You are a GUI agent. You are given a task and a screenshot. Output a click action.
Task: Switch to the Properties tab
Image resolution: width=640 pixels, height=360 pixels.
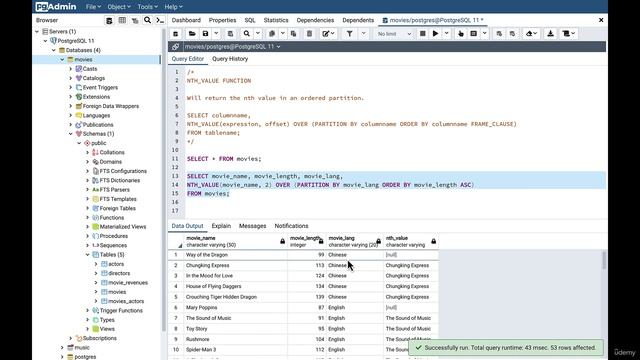click(x=222, y=20)
